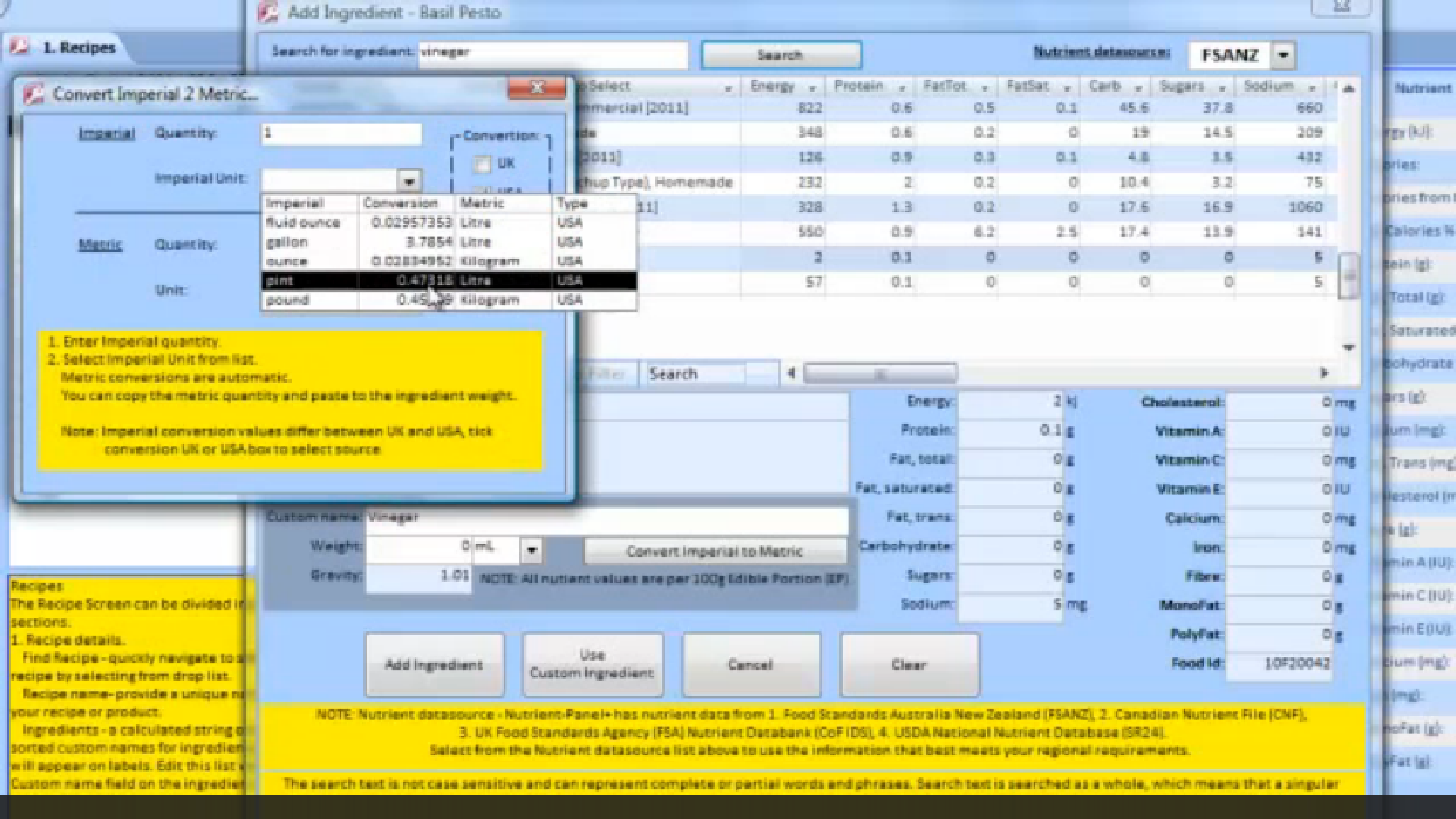The image size is (1456, 819).
Task: Tick the UK conversion checkbox
Action: tap(482, 164)
